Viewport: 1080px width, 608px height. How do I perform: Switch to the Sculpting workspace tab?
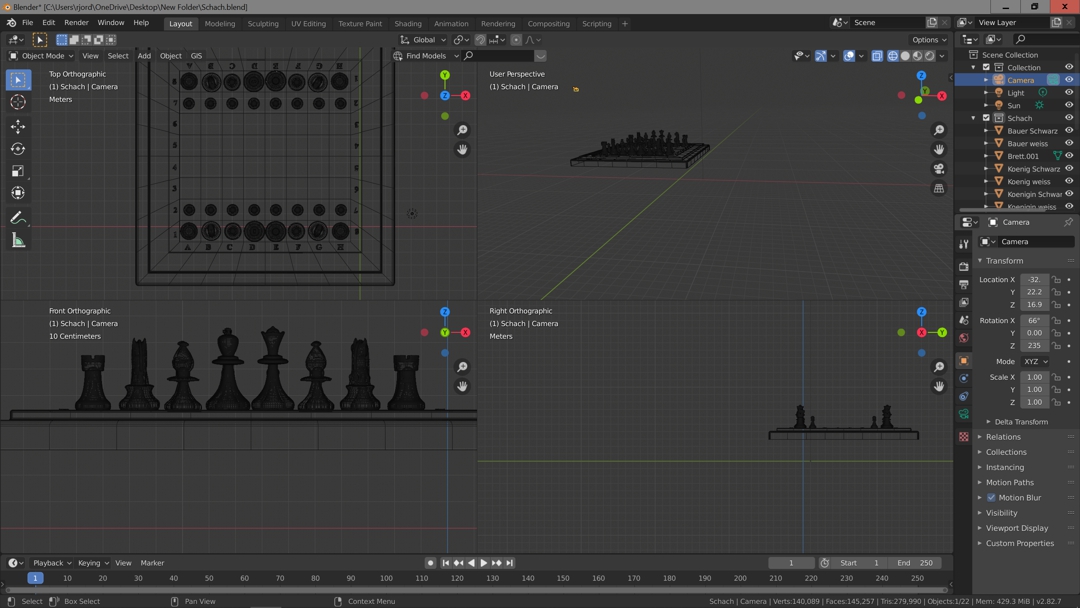[x=263, y=23]
